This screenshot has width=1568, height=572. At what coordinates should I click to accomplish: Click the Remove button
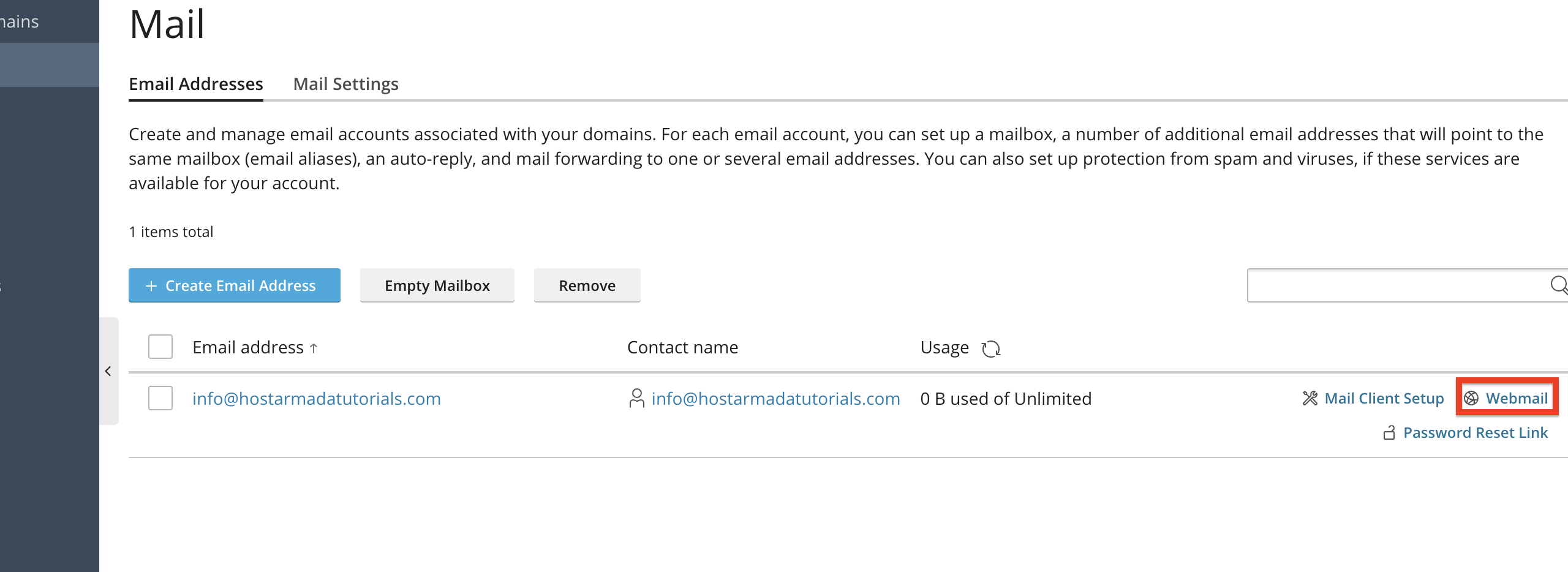[x=587, y=285]
